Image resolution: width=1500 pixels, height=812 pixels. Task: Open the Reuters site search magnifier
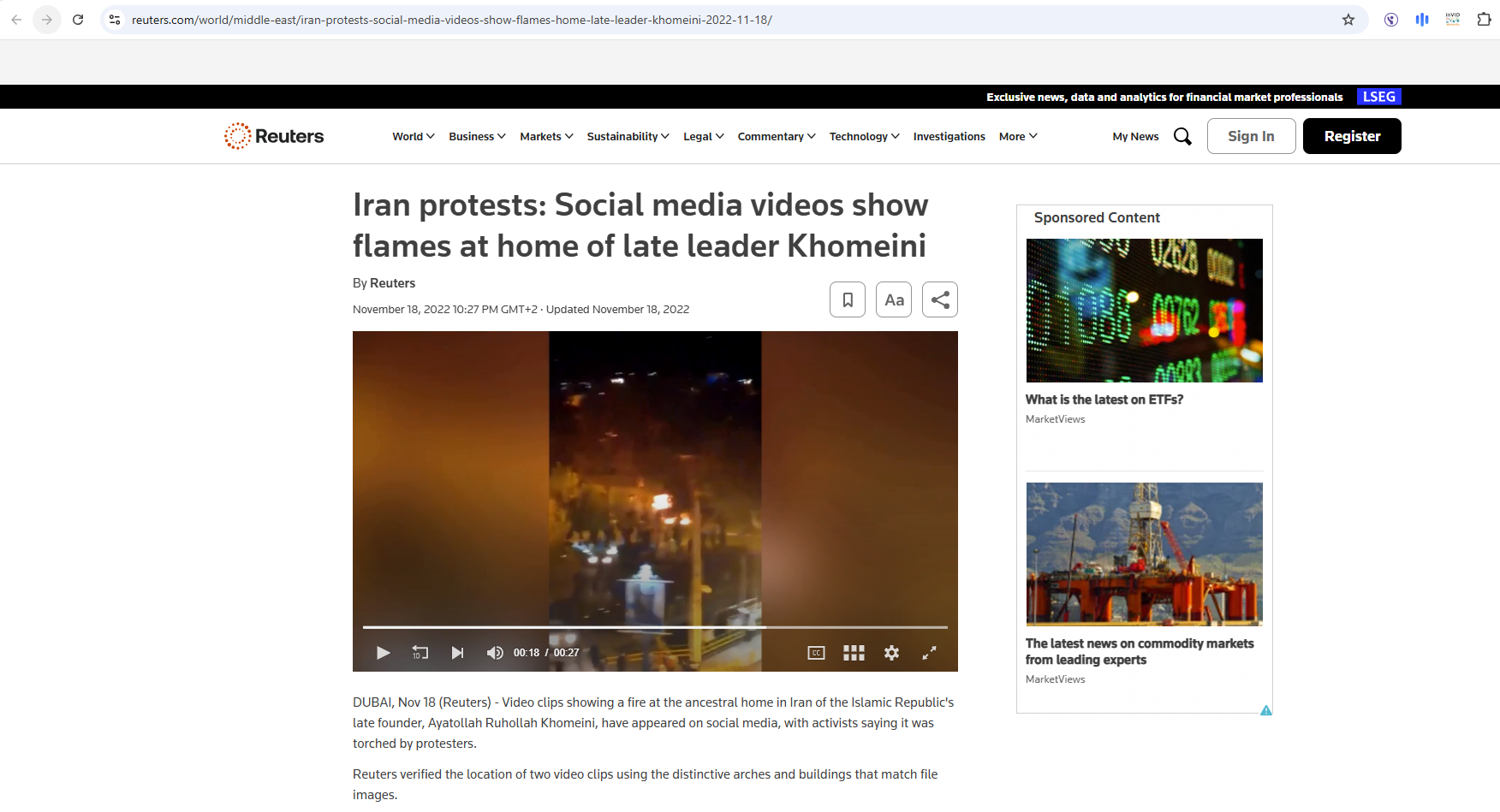(x=1182, y=136)
